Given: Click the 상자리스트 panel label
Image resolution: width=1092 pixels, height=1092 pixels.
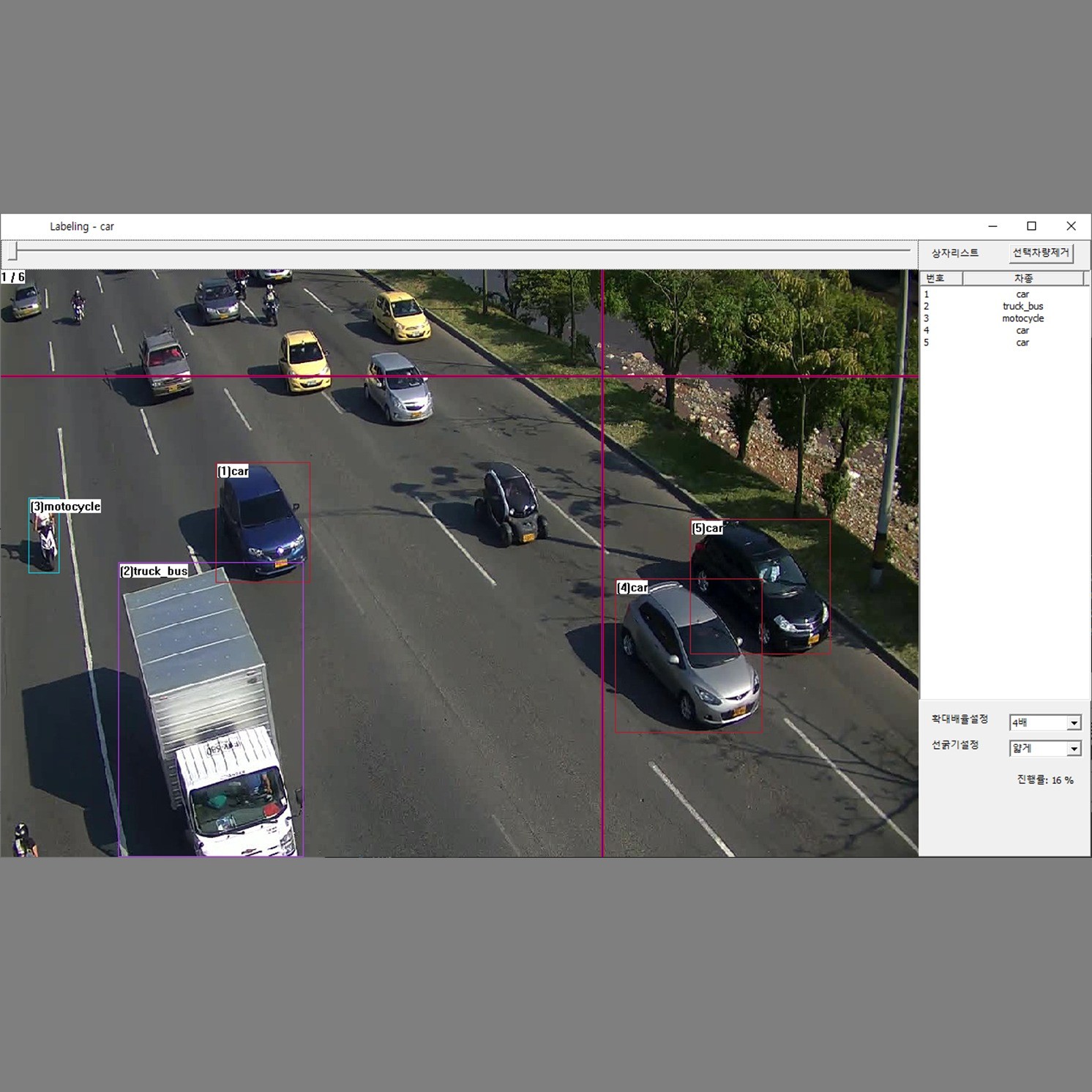Looking at the screenshot, I should tap(954, 253).
